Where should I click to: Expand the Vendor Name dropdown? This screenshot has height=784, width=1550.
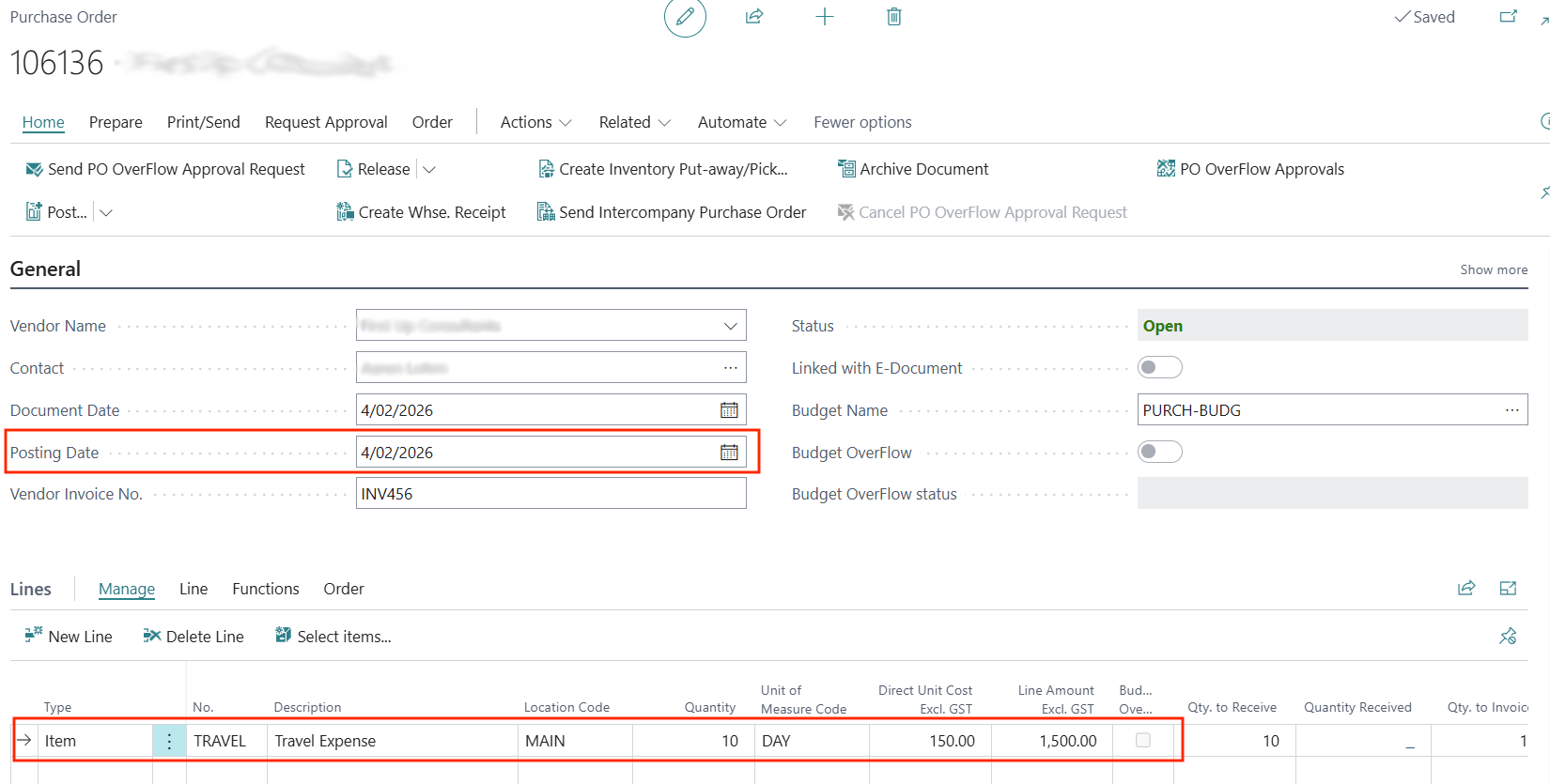tap(730, 326)
